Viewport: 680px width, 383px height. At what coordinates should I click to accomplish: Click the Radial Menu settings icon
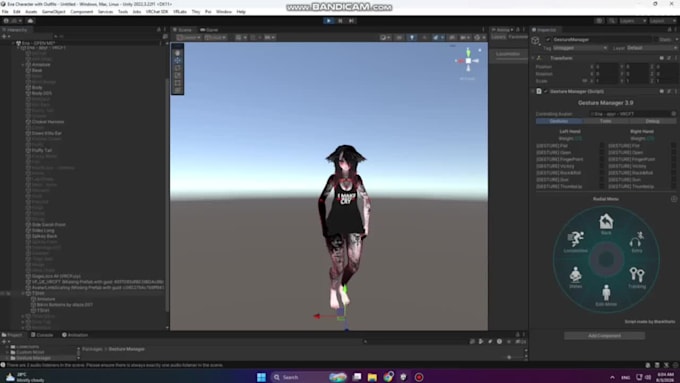click(674, 199)
